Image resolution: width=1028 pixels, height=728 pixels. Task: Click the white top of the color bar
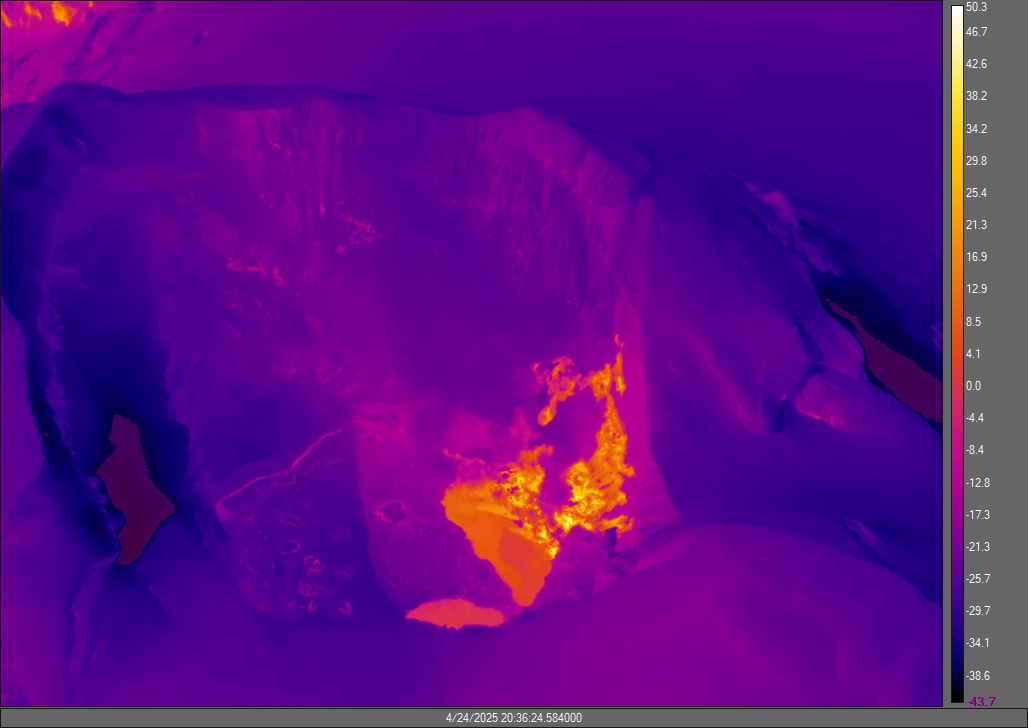(956, 12)
